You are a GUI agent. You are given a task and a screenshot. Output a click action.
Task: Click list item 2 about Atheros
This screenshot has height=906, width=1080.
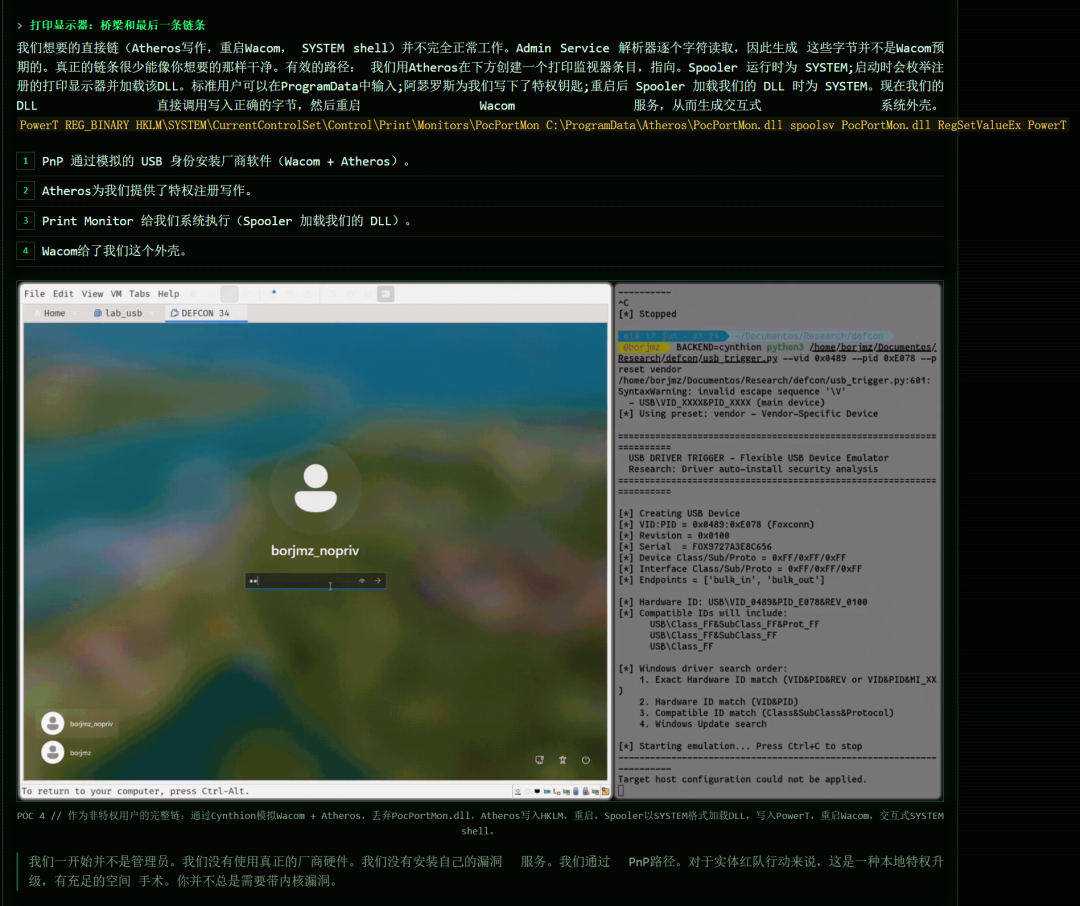tap(480, 191)
